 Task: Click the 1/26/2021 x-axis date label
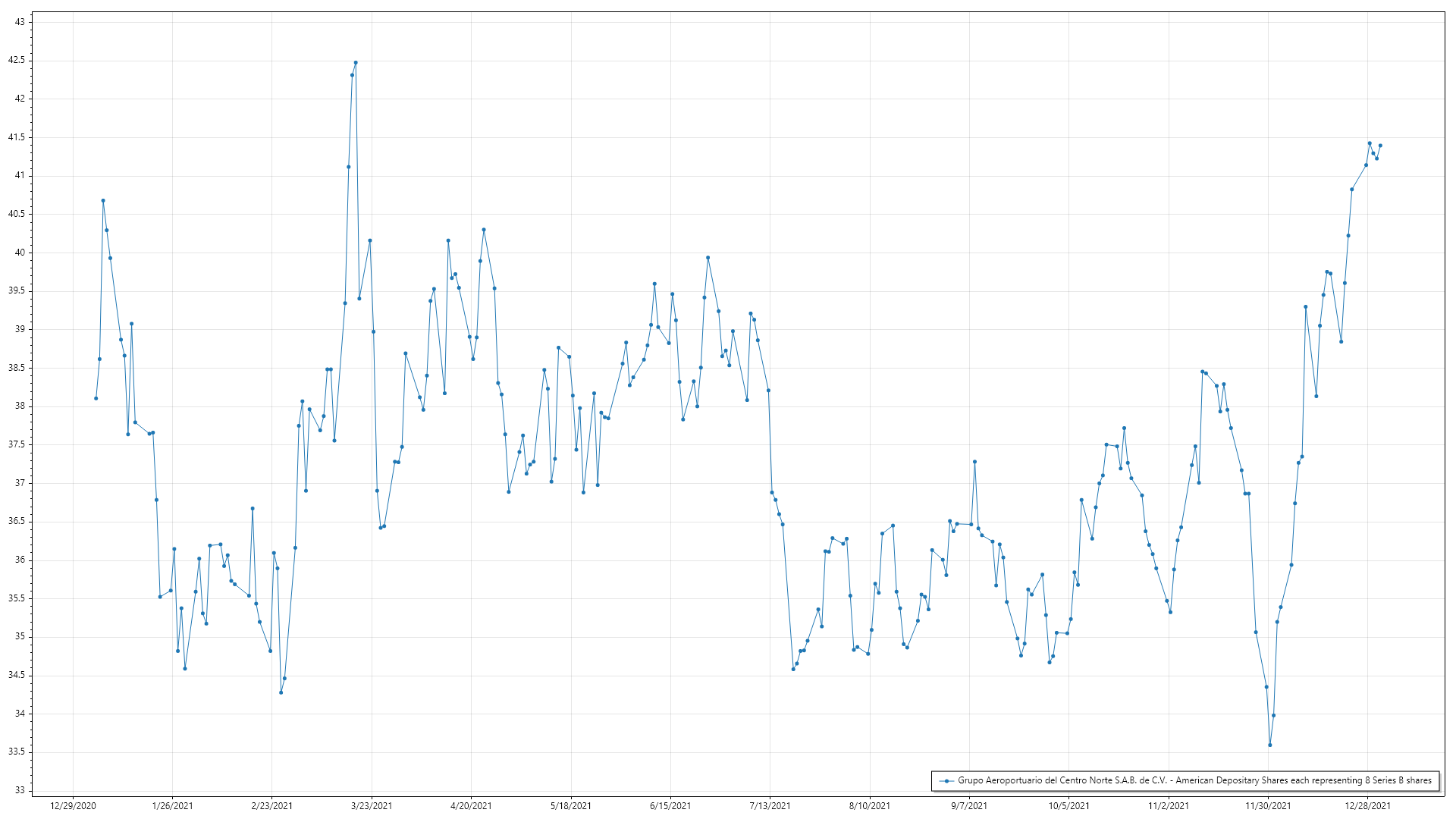pos(173,805)
